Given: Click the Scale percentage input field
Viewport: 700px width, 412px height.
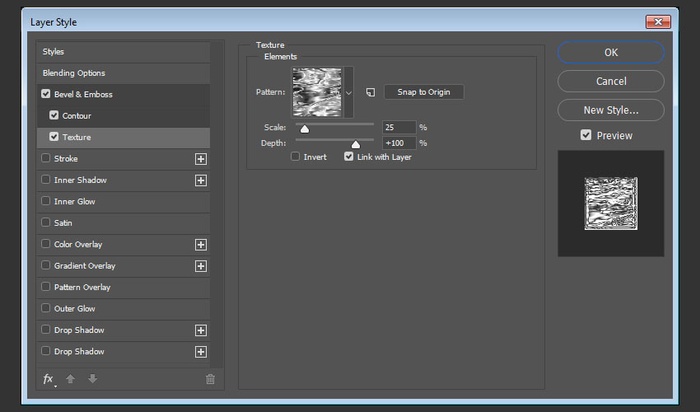Looking at the screenshot, I should tap(398, 128).
